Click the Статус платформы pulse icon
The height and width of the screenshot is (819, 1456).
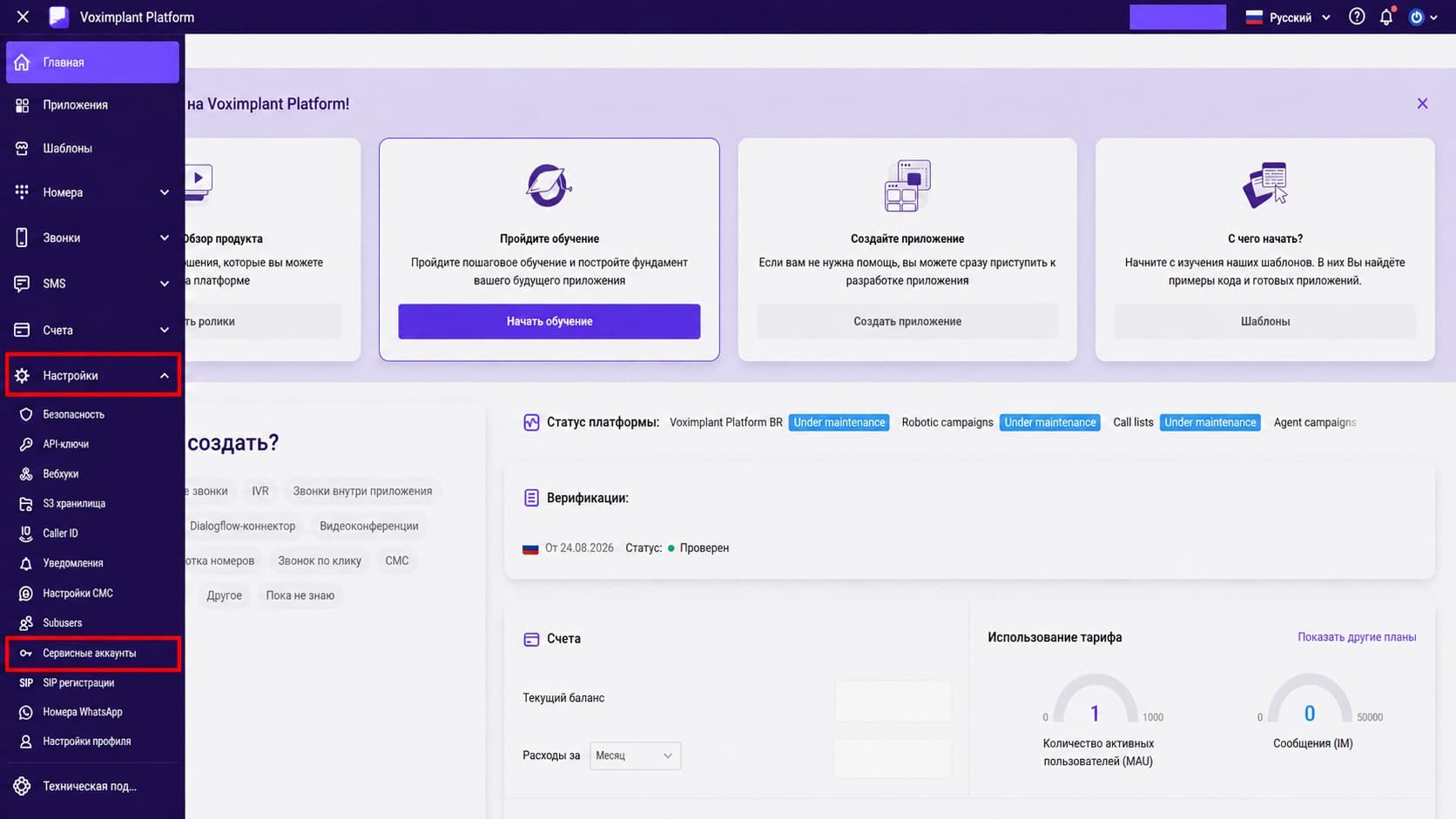click(531, 422)
